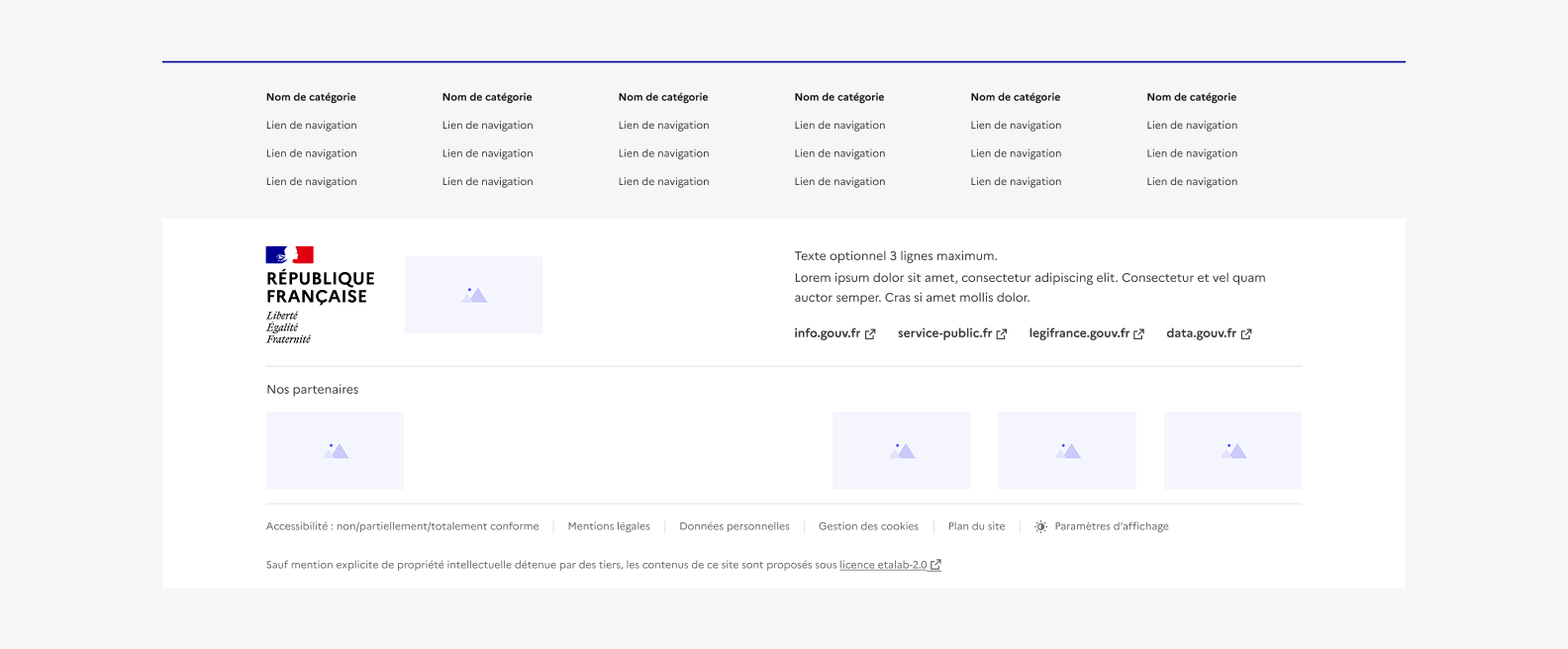The width and height of the screenshot is (1568, 649).
Task: Select Mentions légales in the footer
Action: (609, 526)
